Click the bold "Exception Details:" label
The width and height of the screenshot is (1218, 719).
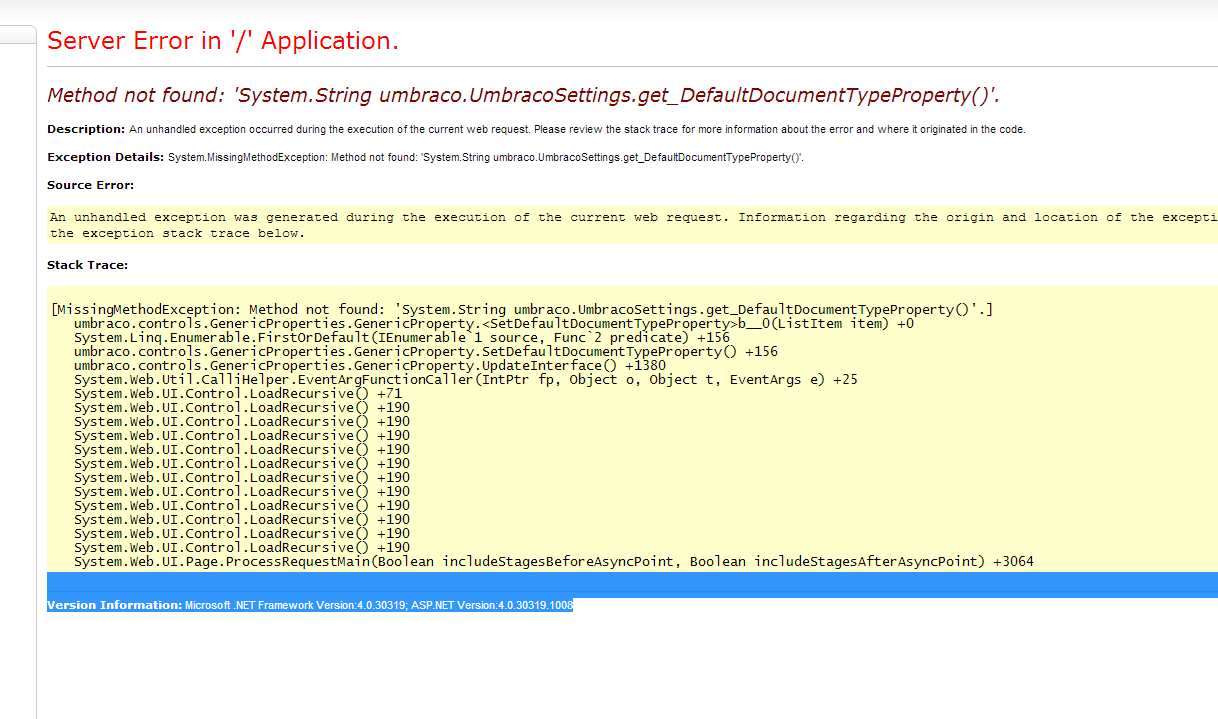click(105, 157)
